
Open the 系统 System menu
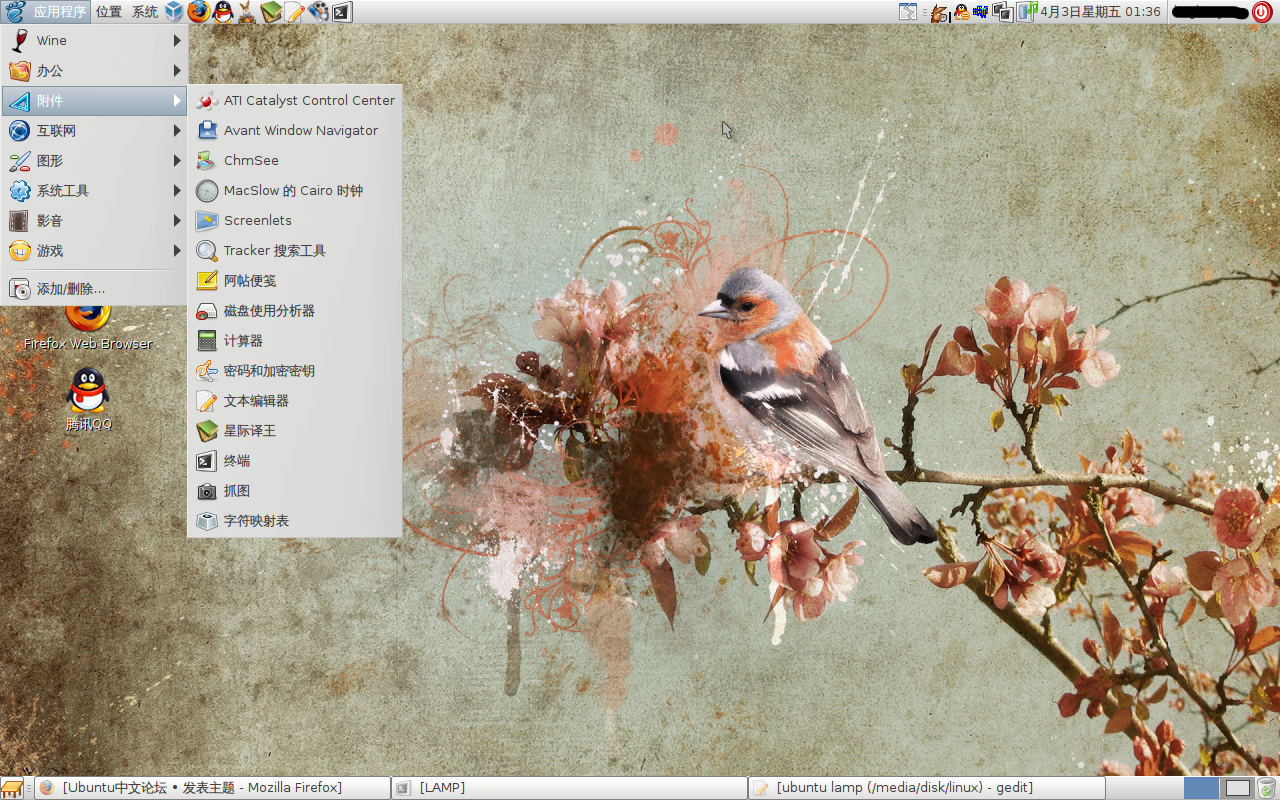(145, 12)
